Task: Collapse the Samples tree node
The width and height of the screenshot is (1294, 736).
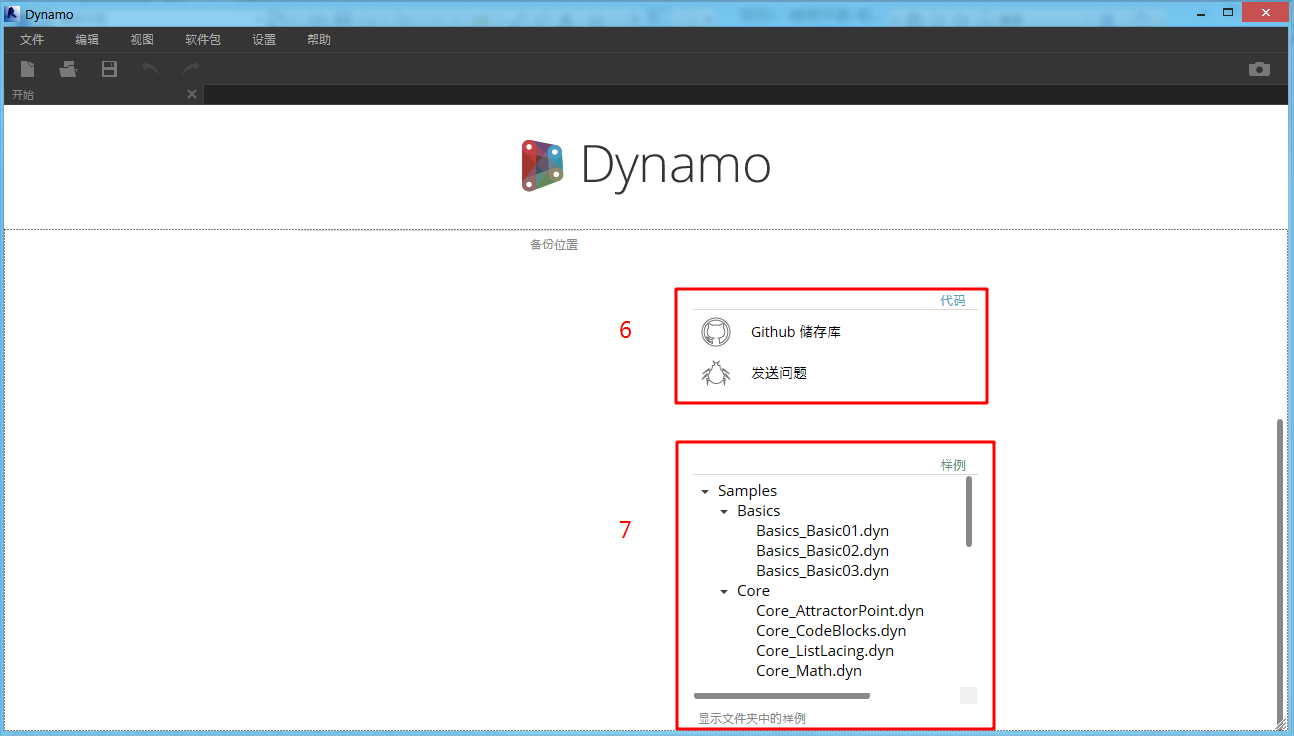Action: (x=705, y=492)
